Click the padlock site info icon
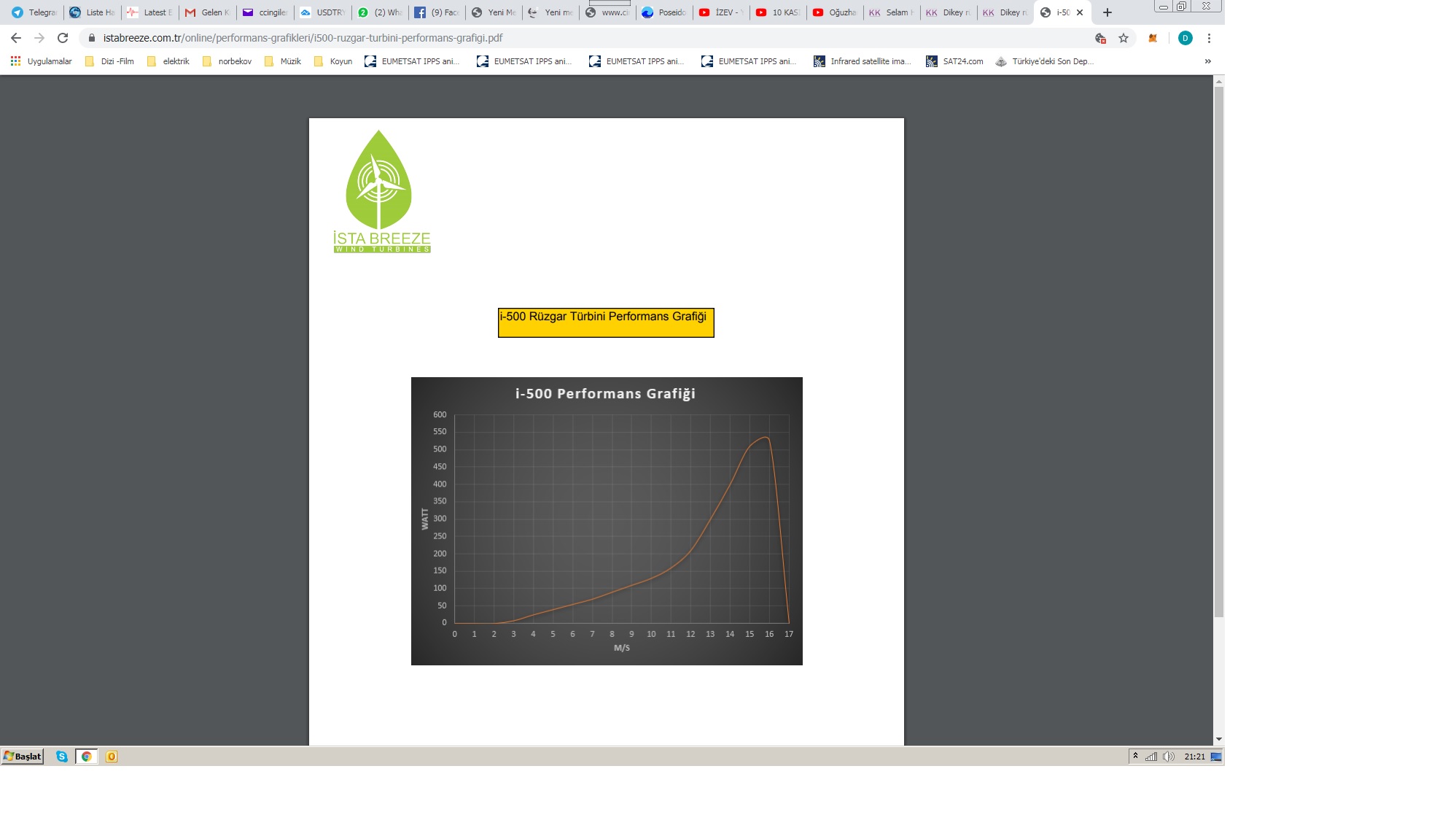The width and height of the screenshot is (1456, 820). [92, 38]
